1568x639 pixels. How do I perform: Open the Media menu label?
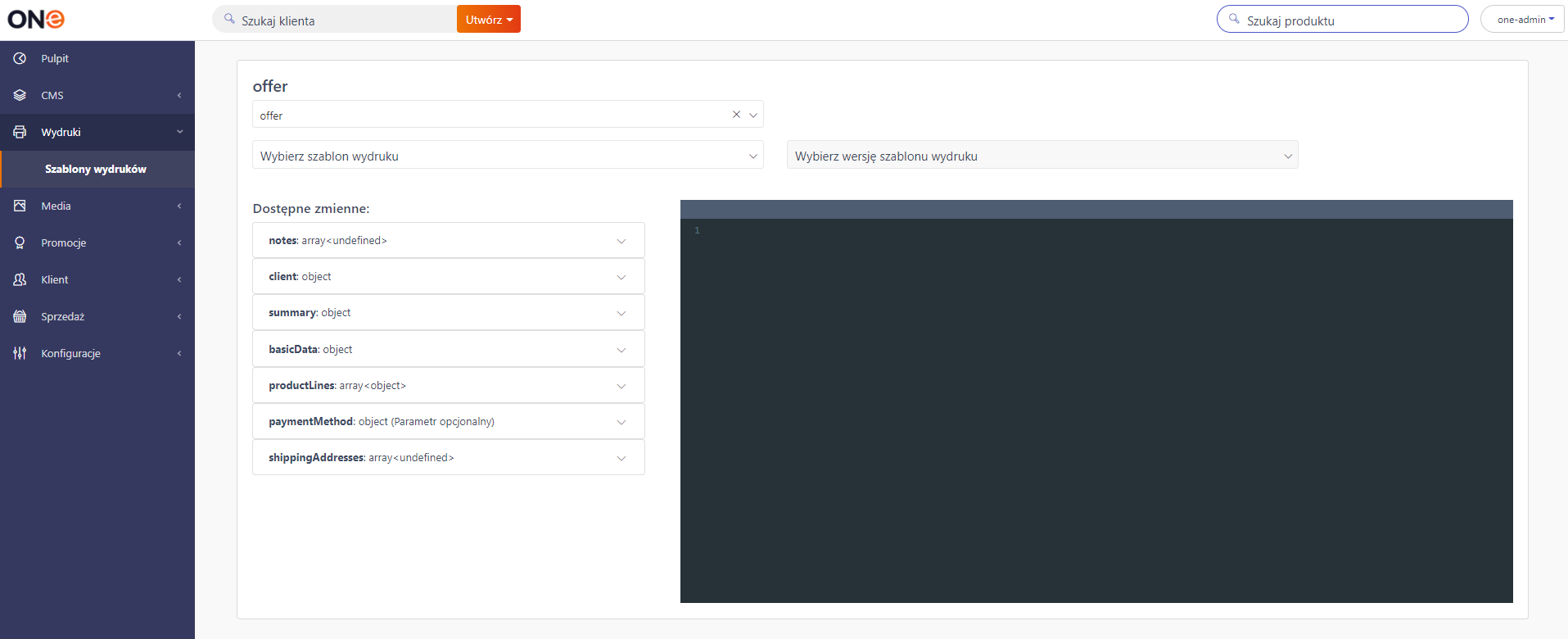56,206
